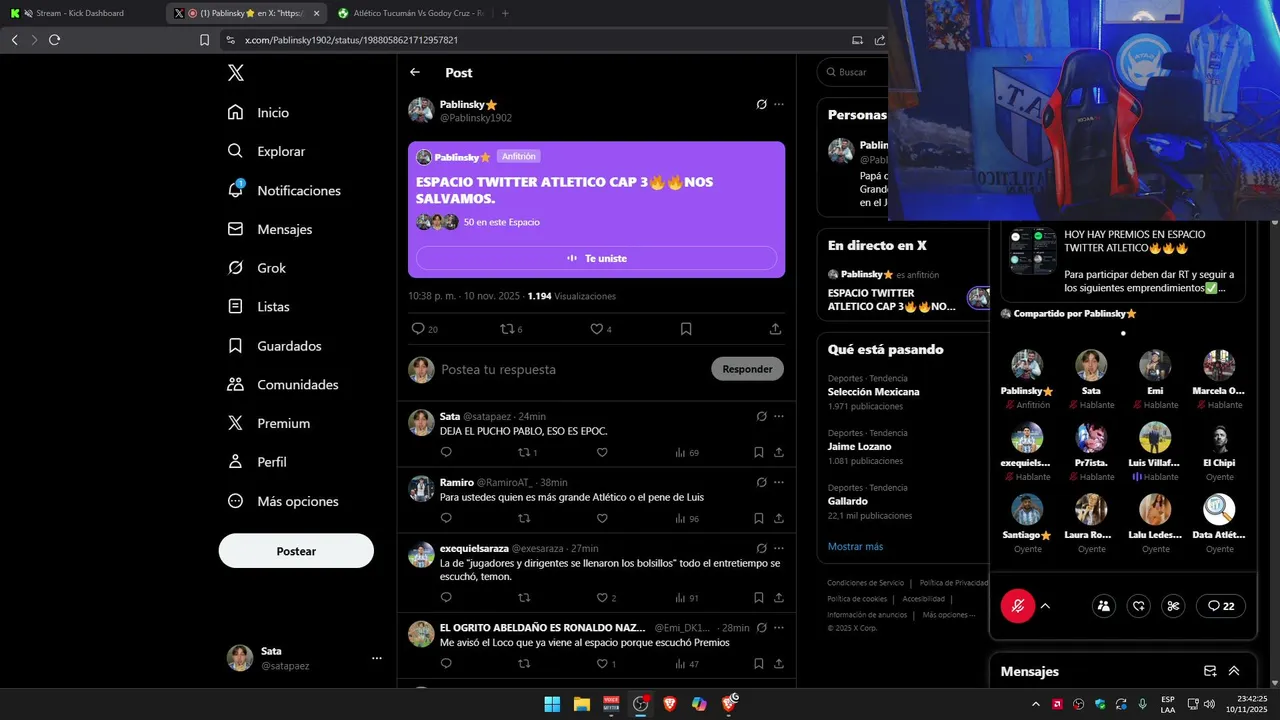The width and height of the screenshot is (1280, 720).
Task: Click Mostrar más under trends
Action: pos(855,547)
